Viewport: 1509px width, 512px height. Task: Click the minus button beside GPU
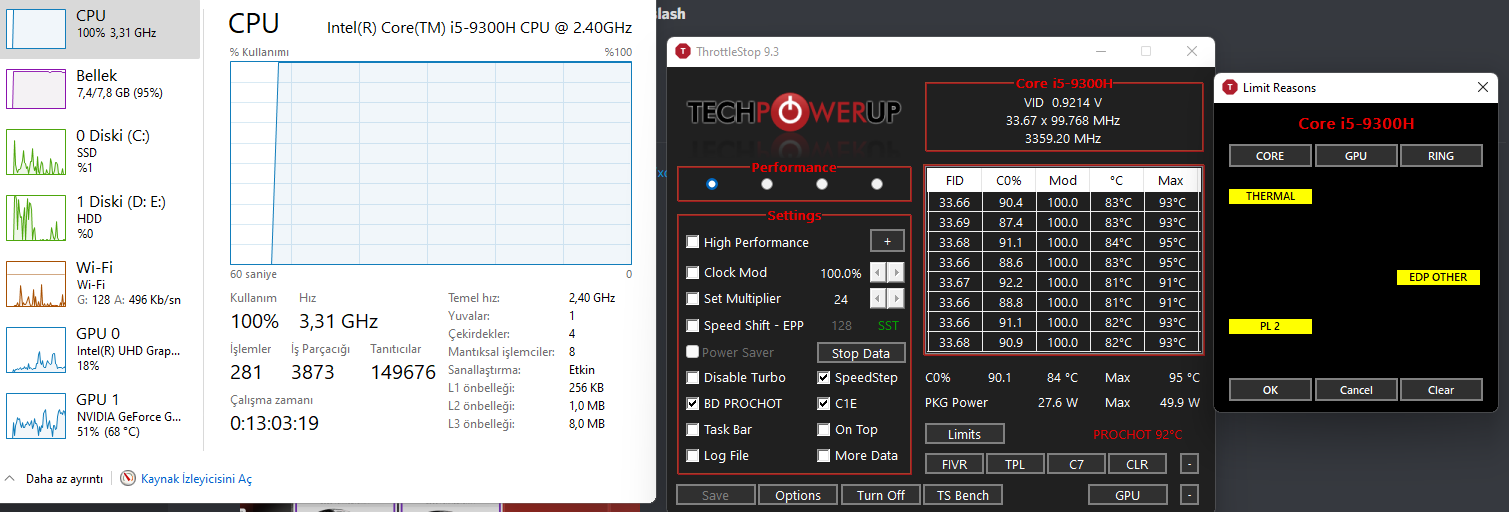1189,495
